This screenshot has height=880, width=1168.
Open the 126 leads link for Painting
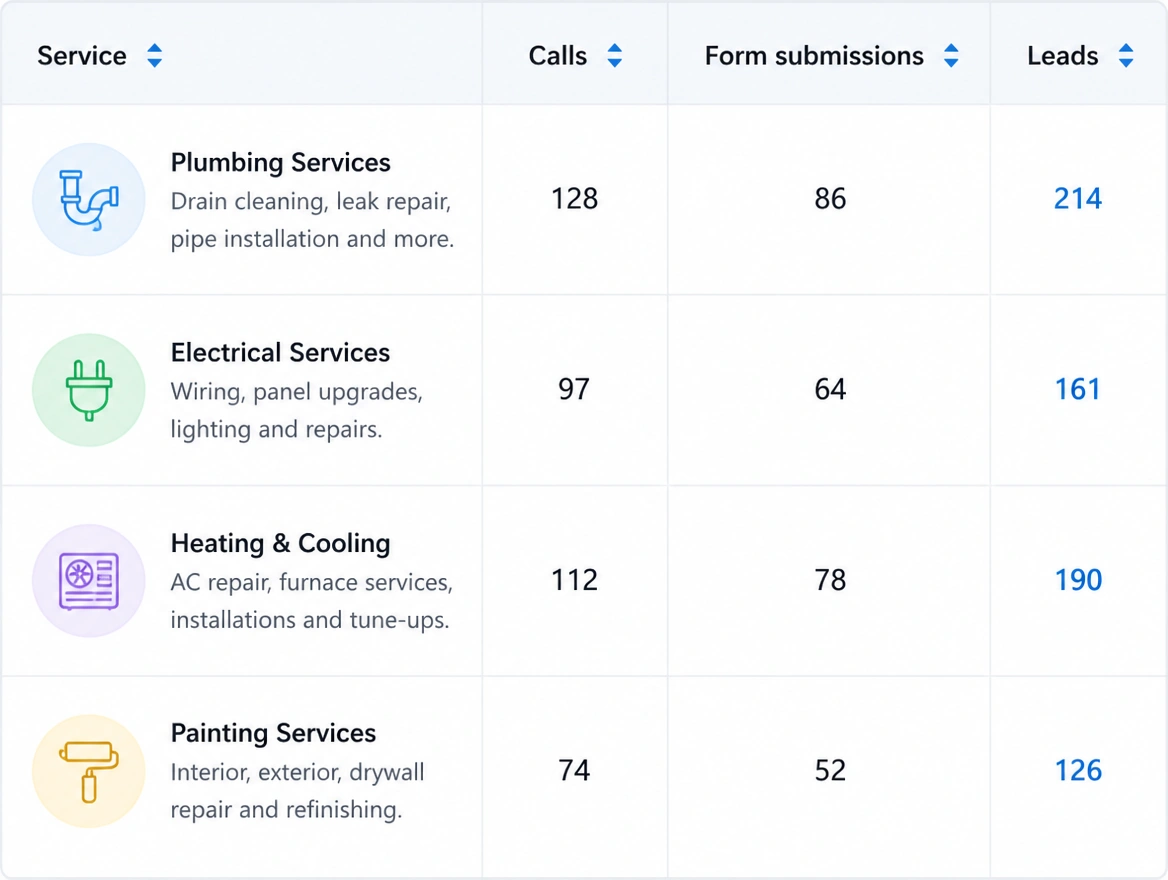pyautogui.click(x=1078, y=770)
